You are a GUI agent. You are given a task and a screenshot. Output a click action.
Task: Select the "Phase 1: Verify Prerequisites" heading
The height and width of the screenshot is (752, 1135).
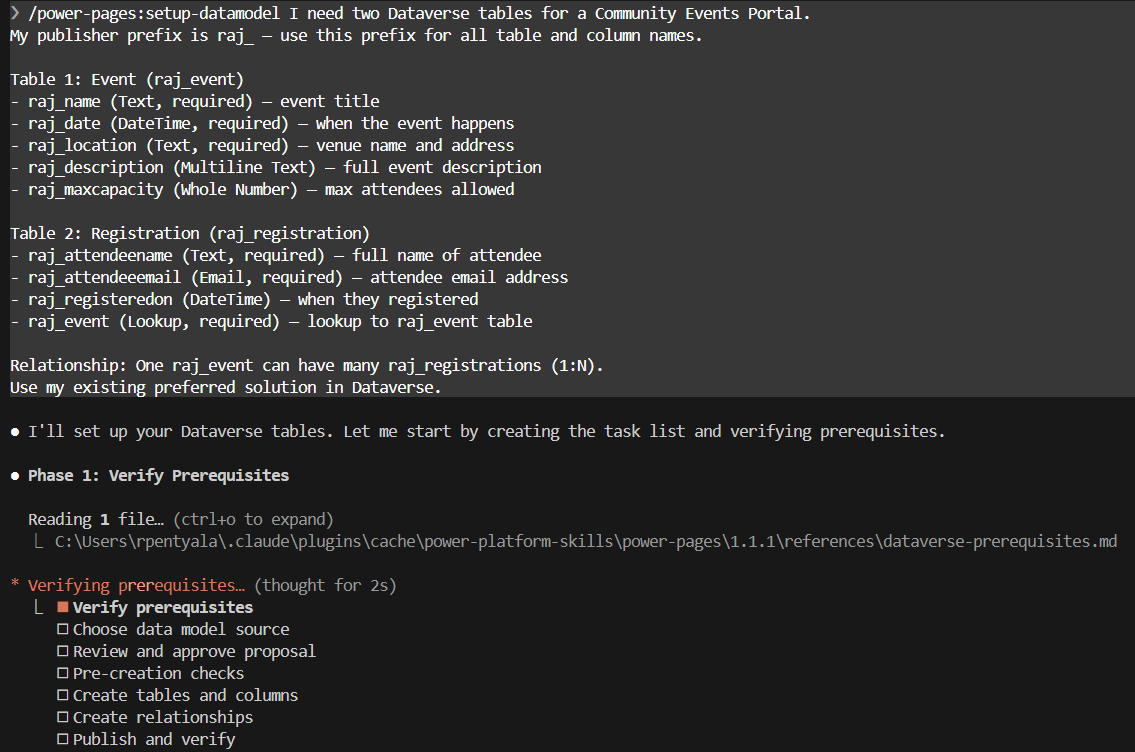coord(158,475)
